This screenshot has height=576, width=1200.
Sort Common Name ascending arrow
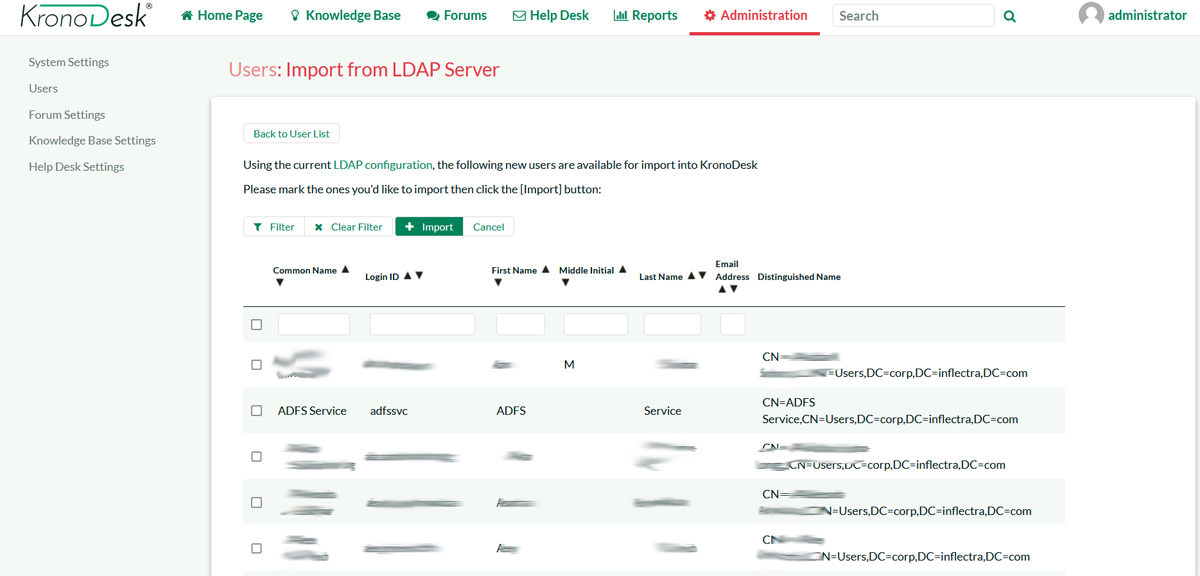coord(346,269)
